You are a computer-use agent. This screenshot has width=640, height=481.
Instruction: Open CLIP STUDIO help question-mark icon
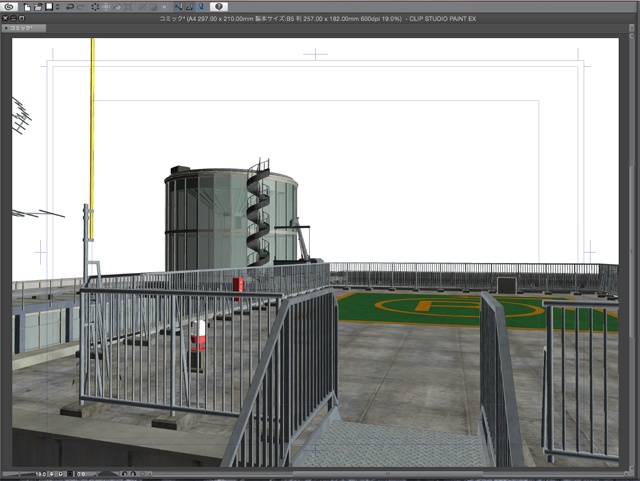click(219, 7)
